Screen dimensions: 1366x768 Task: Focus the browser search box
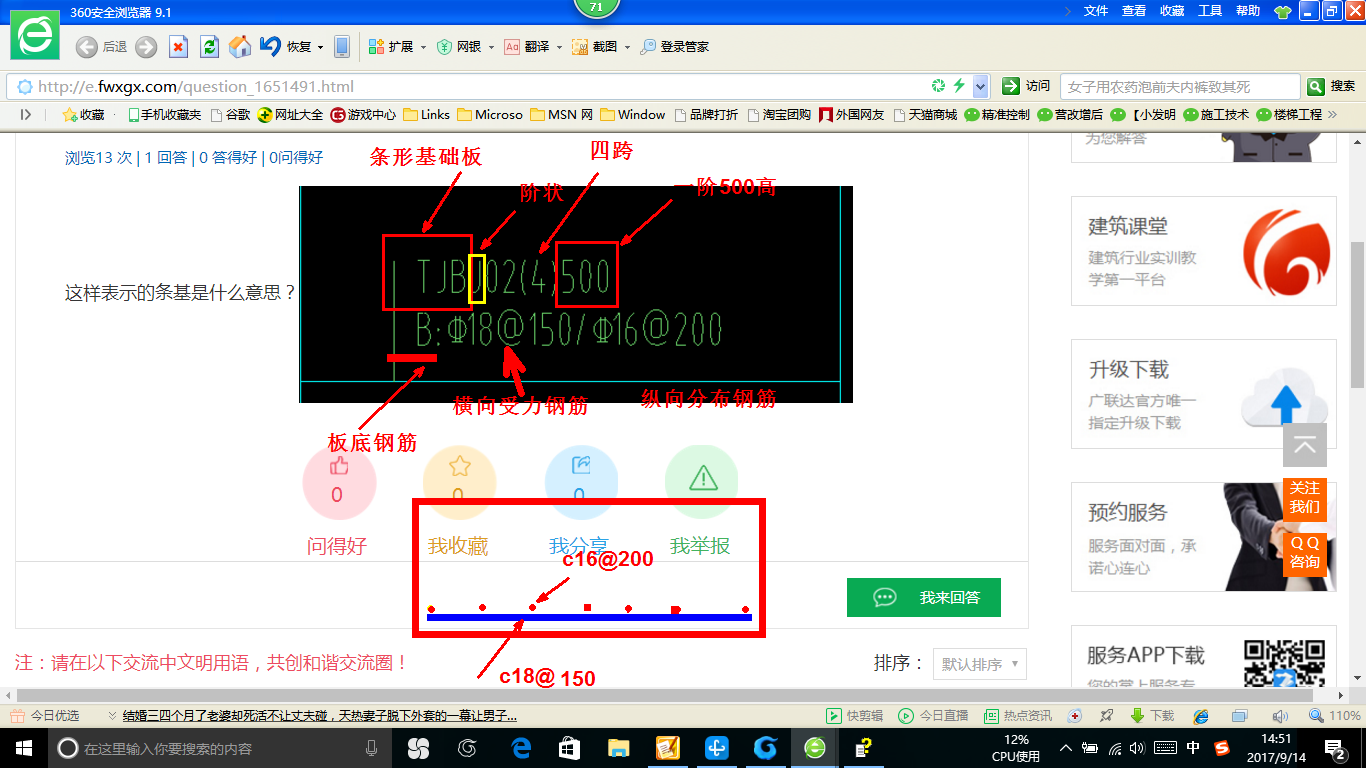point(1180,87)
